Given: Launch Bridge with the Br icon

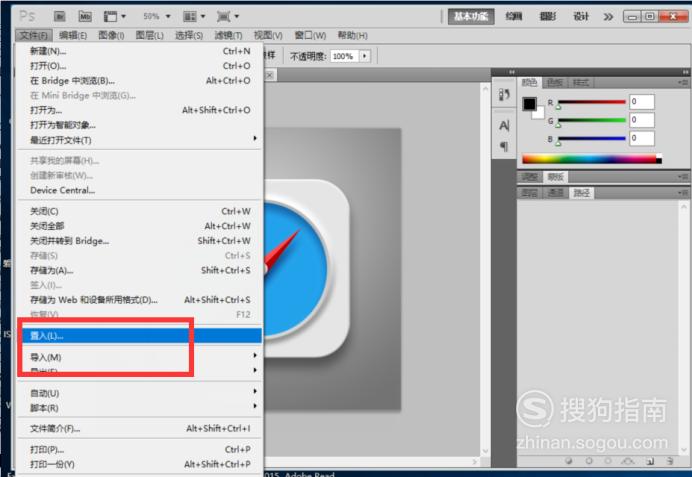Looking at the screenshot, I should (60, 16).
